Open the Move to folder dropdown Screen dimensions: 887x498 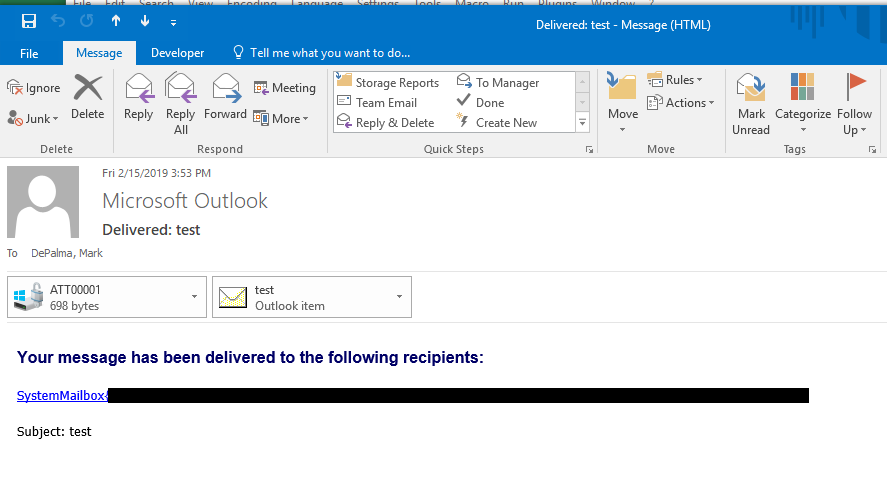tap(623, 102)
